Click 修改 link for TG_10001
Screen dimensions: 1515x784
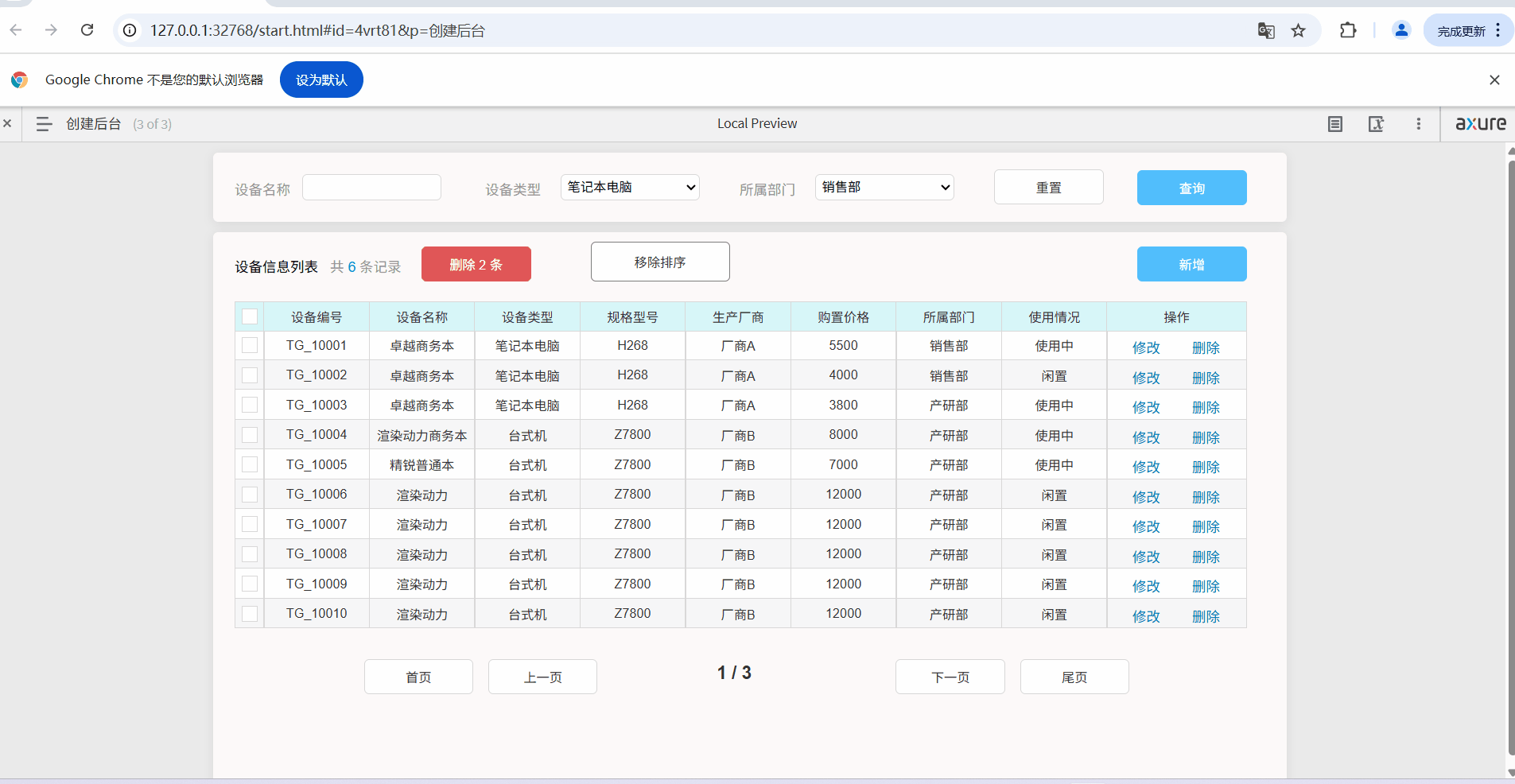coord(1145,347)
